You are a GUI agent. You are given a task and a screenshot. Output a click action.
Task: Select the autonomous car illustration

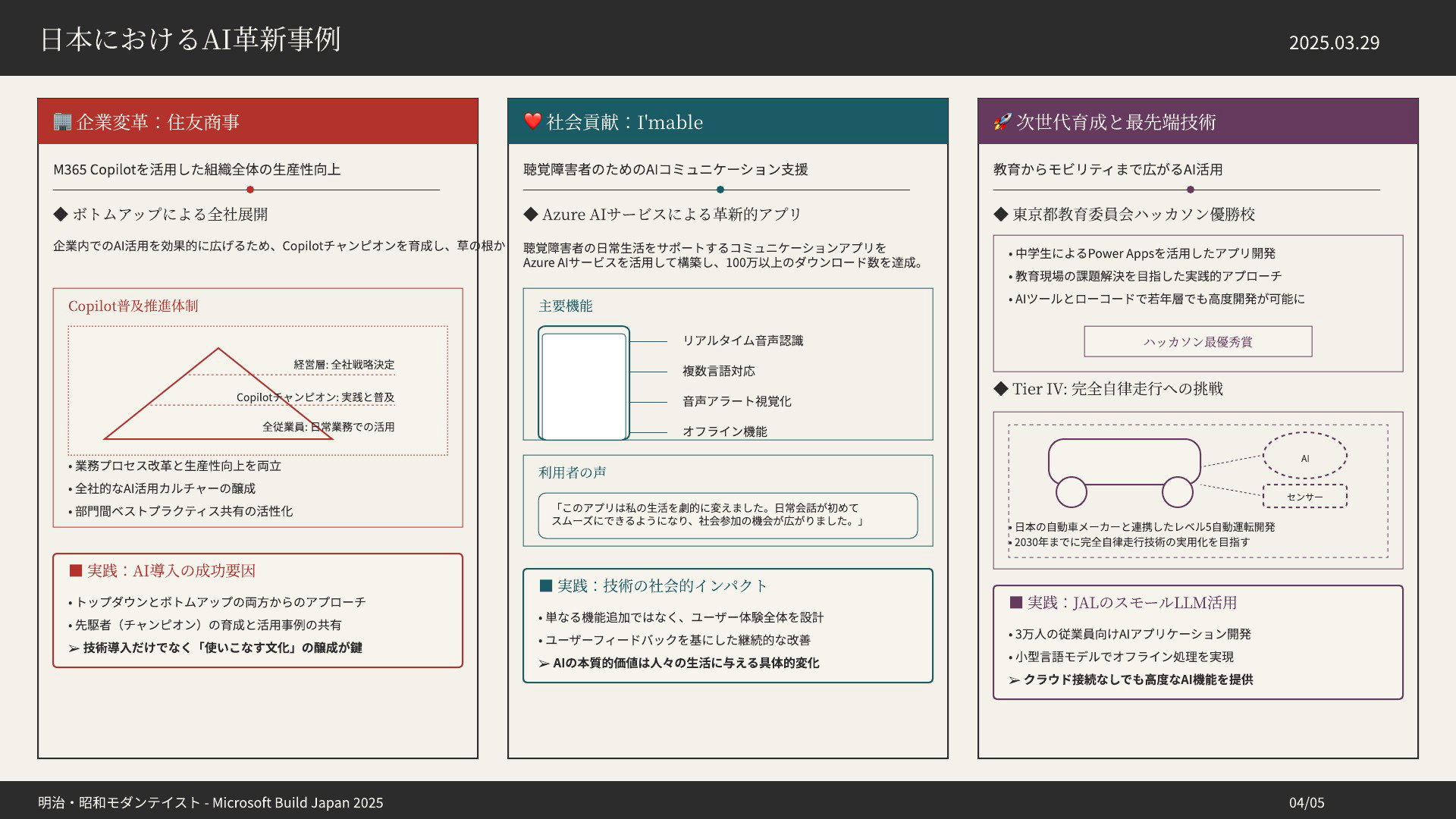point(1124,472)
